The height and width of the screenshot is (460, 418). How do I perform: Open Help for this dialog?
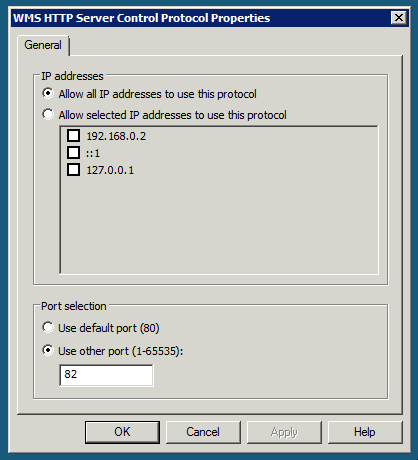click(365, 432)
